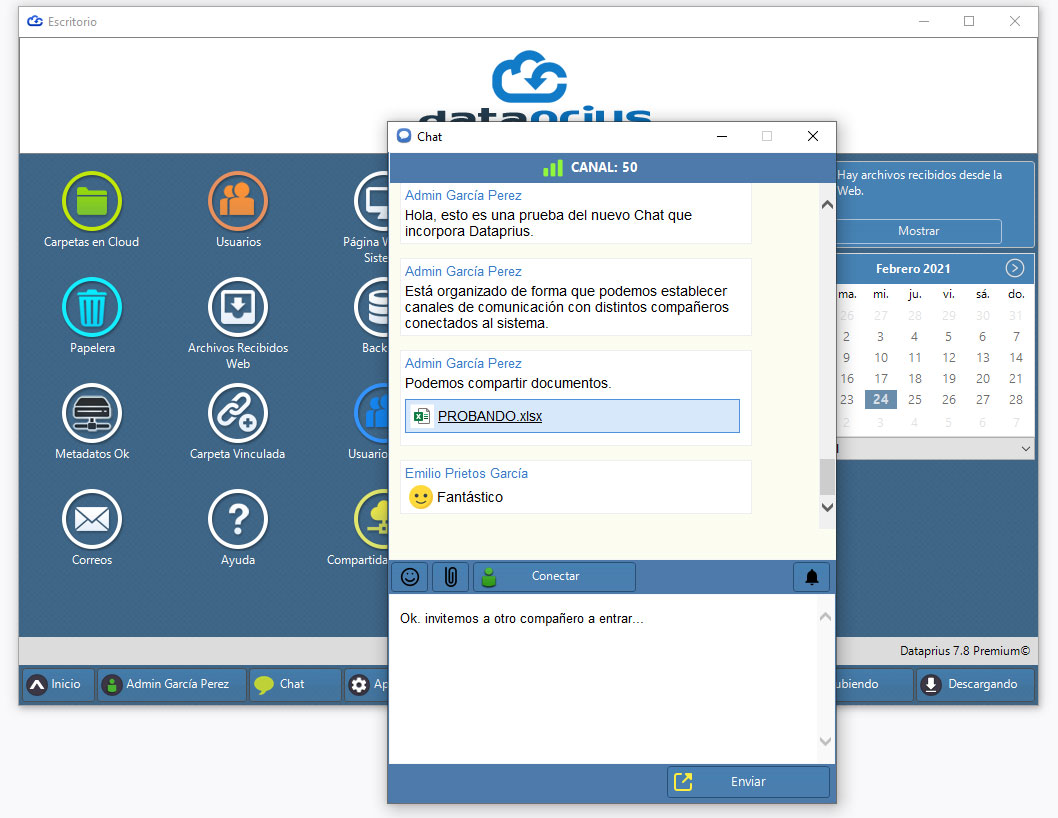
Task: Open the Inicio menu in taskbar
Action: [57, 684]
